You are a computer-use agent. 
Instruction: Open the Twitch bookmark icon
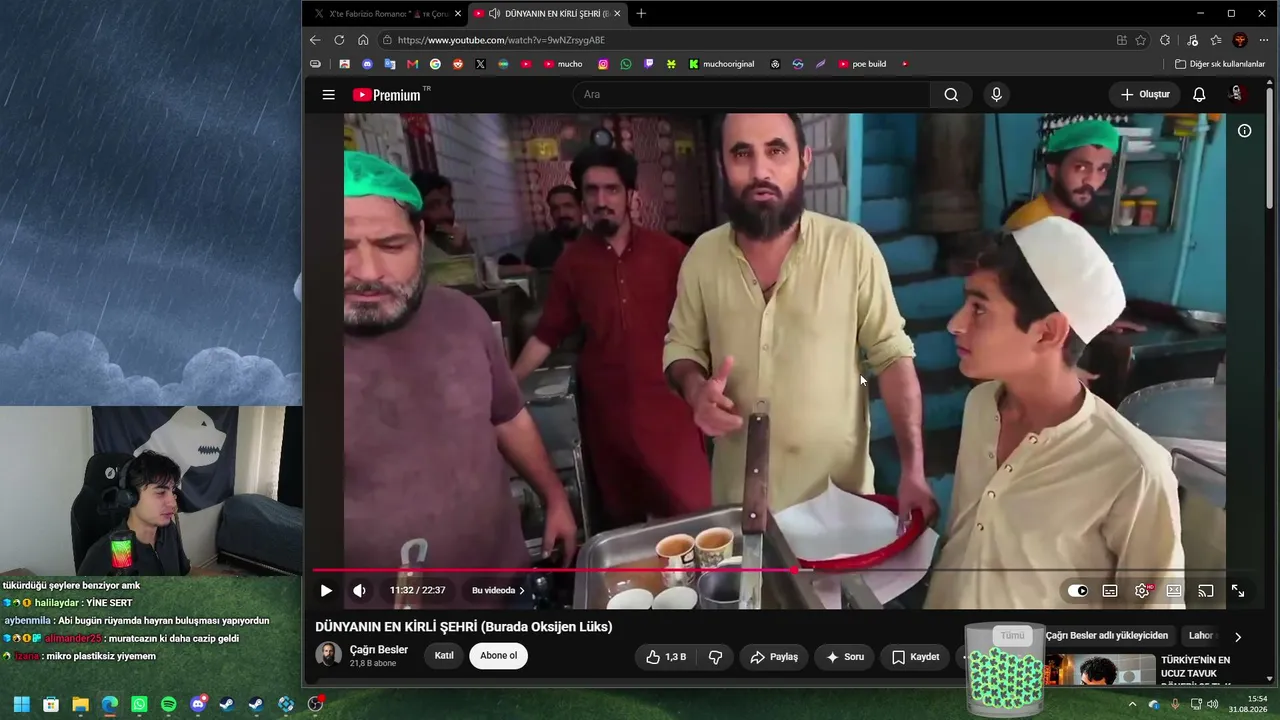(x=649, y=64)
